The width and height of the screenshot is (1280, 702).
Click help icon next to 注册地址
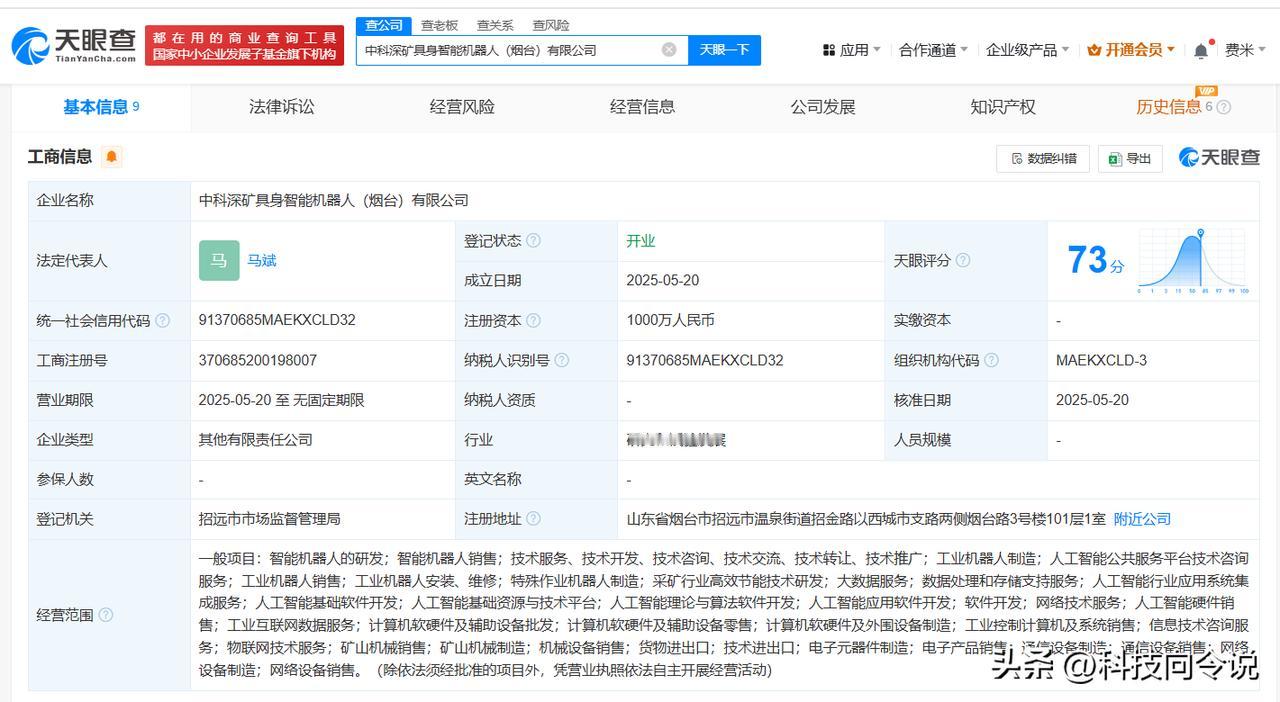[533, 519]
